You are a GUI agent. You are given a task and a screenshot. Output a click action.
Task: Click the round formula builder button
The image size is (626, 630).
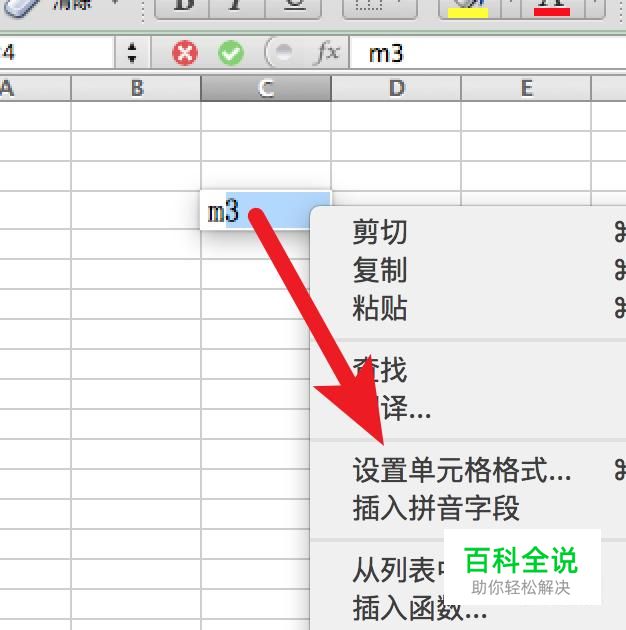pyautogui.click(x=283, y=52)
